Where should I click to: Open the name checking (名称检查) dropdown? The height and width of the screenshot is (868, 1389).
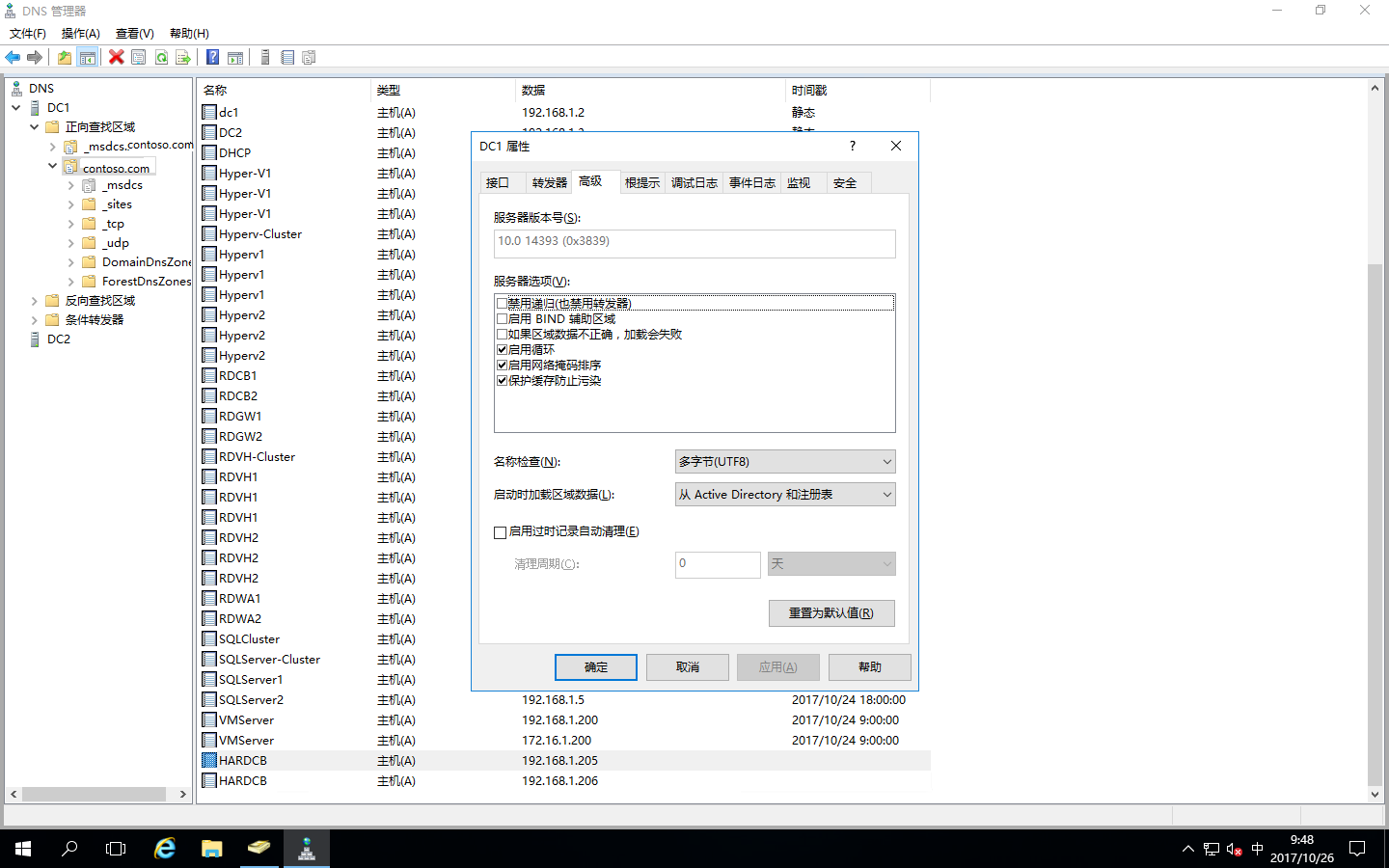click(x=785, y=462)
